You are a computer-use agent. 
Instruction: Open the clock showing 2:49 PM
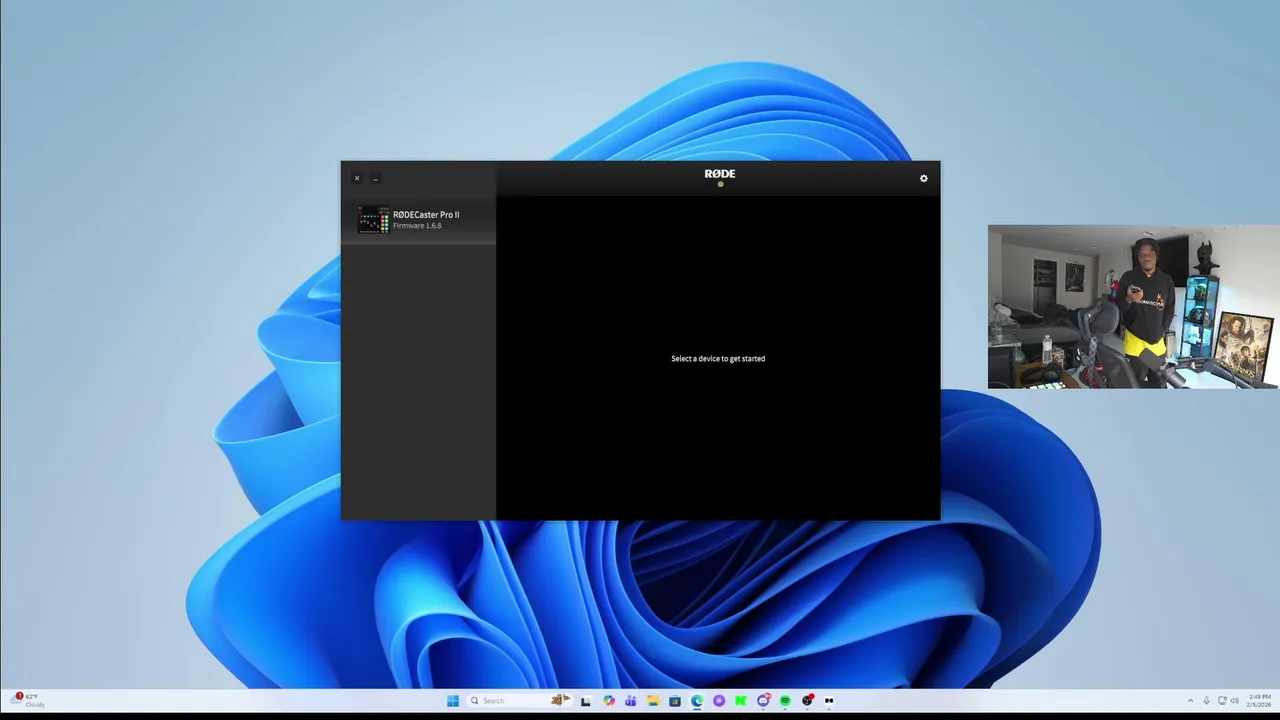[x=1259, y=701]
